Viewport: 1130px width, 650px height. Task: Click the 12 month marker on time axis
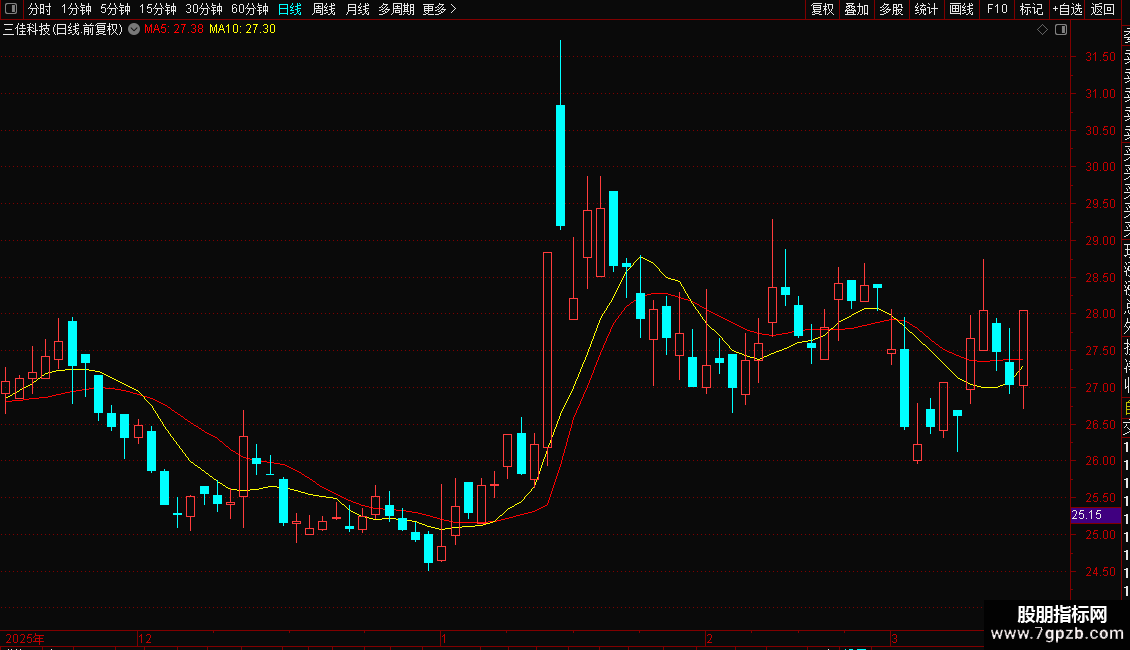tap(145, 638)
